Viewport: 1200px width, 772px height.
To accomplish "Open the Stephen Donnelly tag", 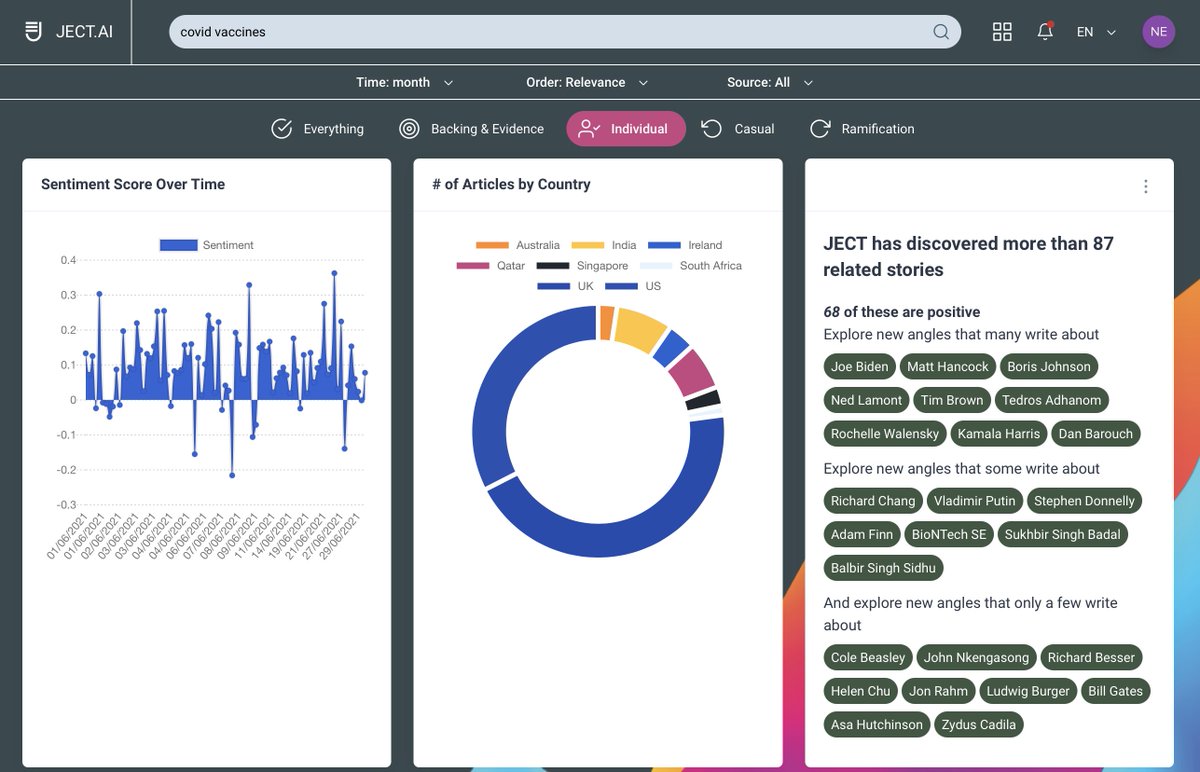I will click(1084, 501).
